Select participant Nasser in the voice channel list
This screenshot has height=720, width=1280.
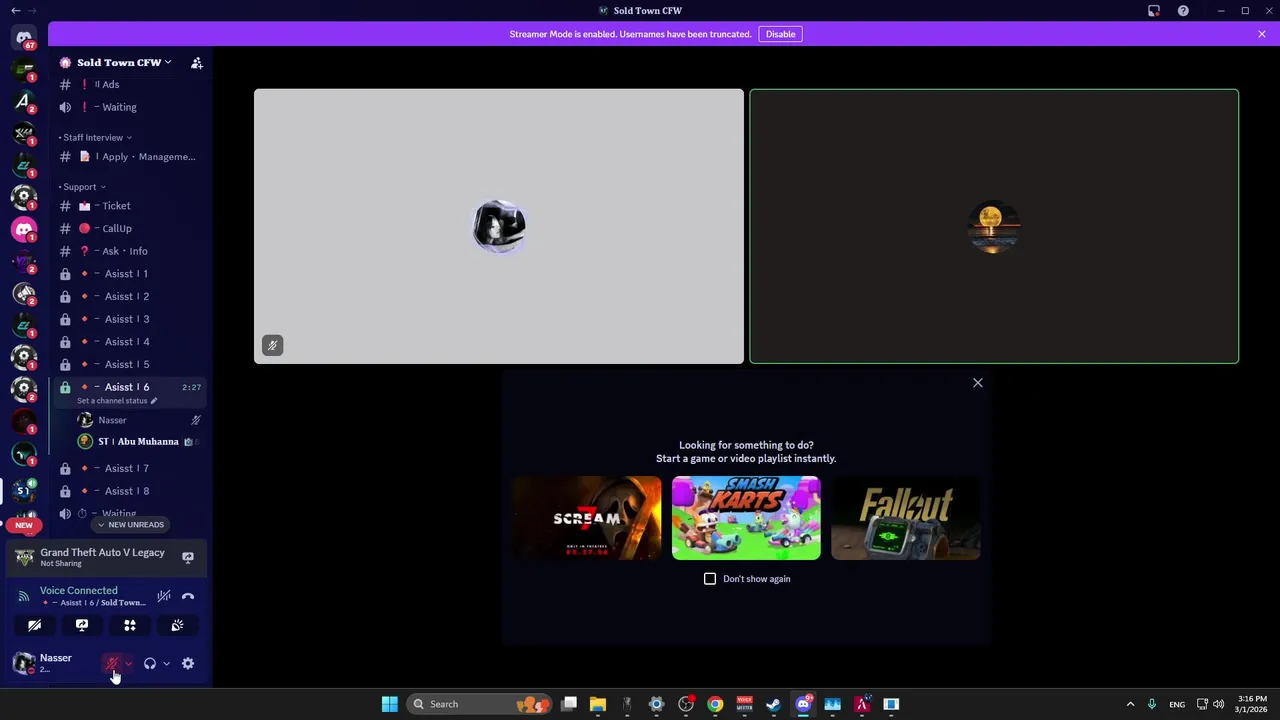(140, 420)
